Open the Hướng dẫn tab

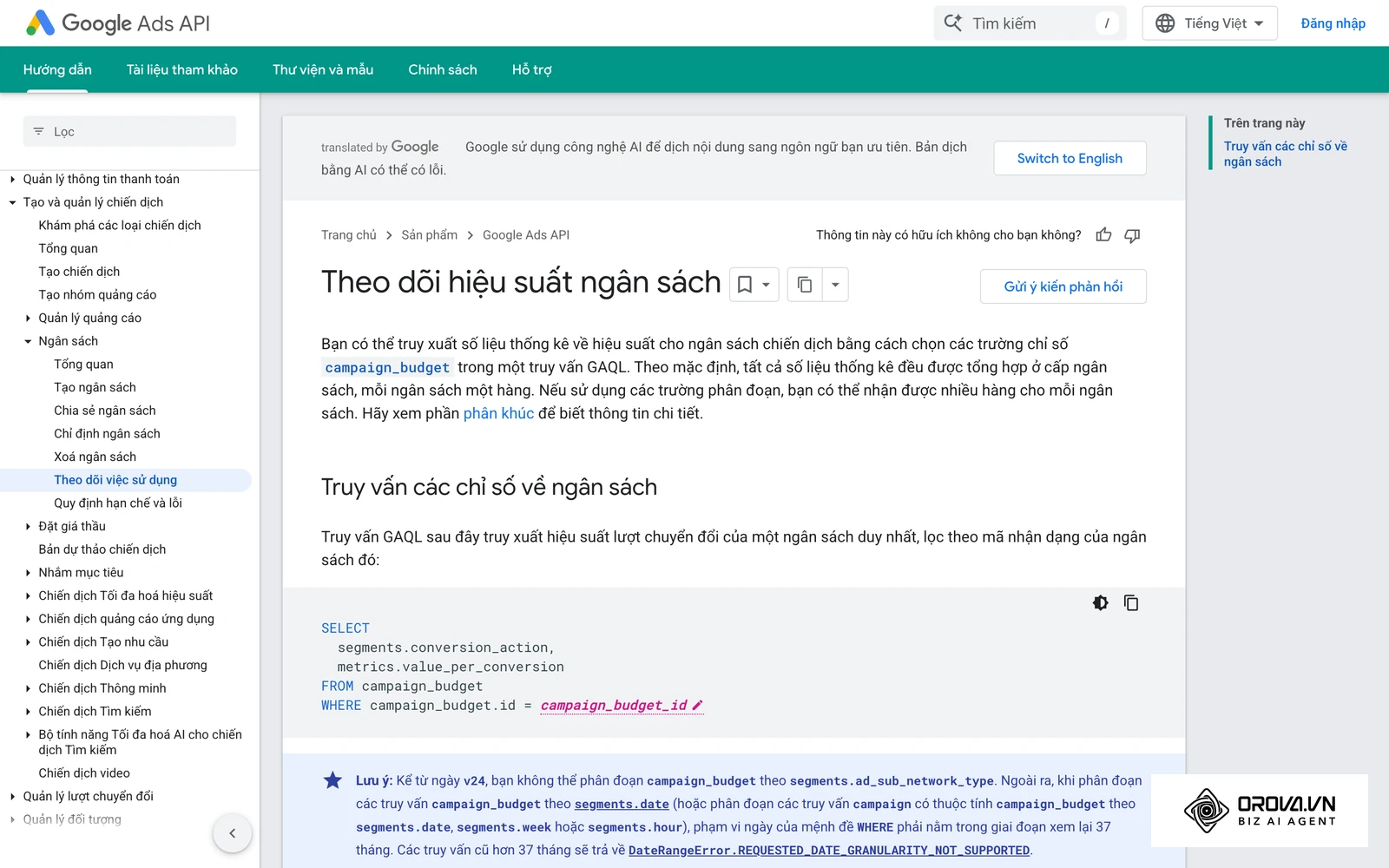point(57,69)
